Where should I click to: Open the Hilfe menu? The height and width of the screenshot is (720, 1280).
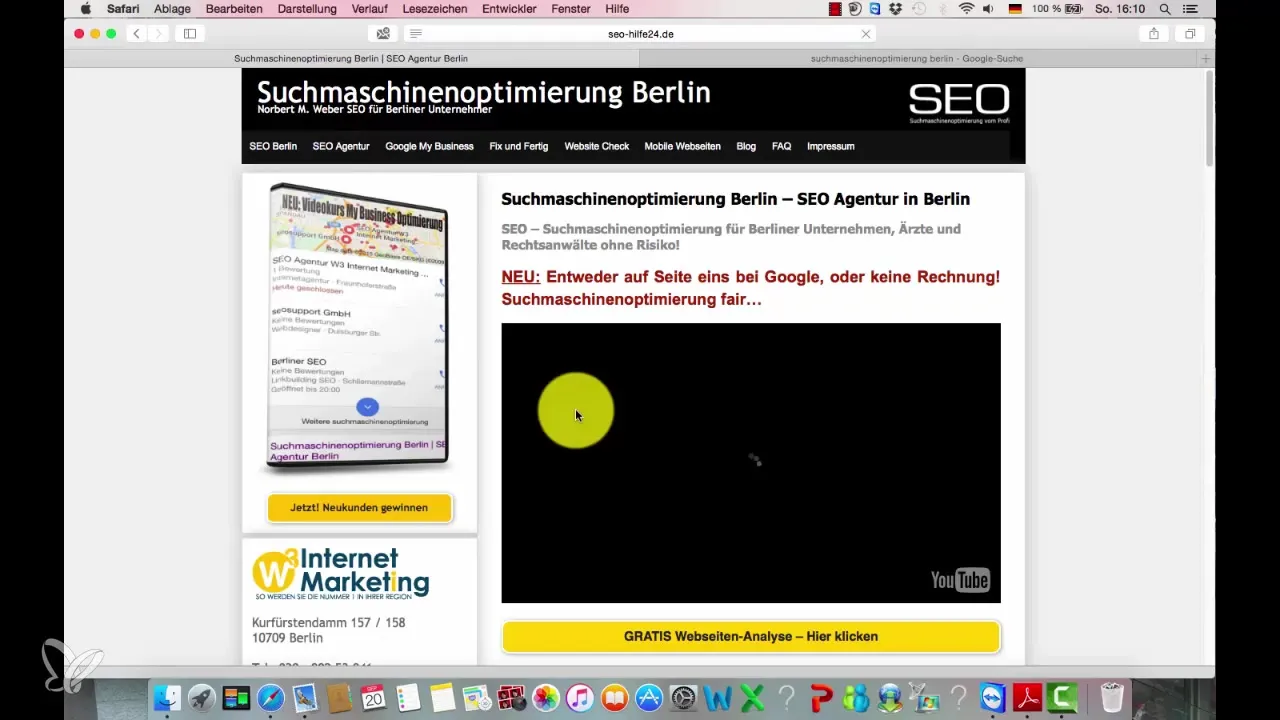[x=617, y=9]
